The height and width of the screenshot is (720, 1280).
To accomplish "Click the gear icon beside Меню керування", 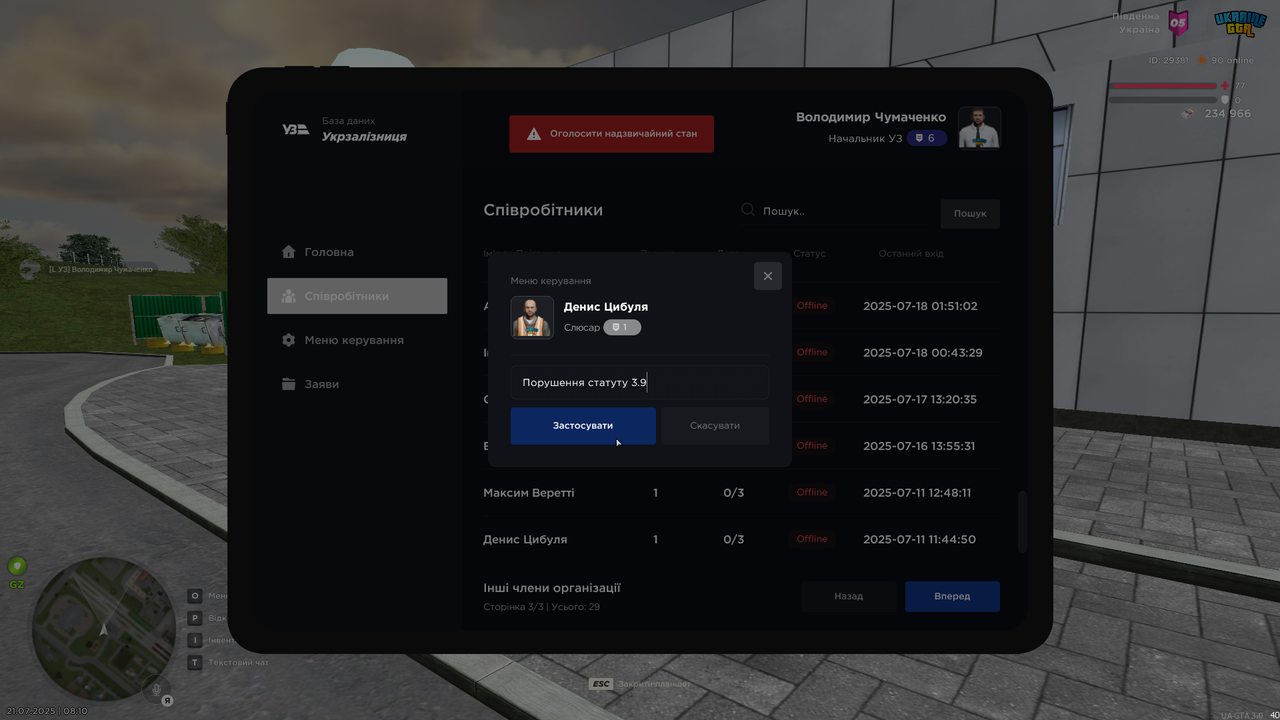I will [x=289, y=340].
